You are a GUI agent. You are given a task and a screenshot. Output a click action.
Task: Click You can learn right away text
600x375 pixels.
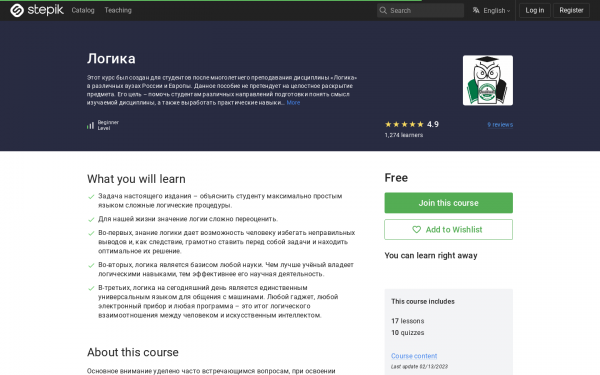click(x=431, y=256)
